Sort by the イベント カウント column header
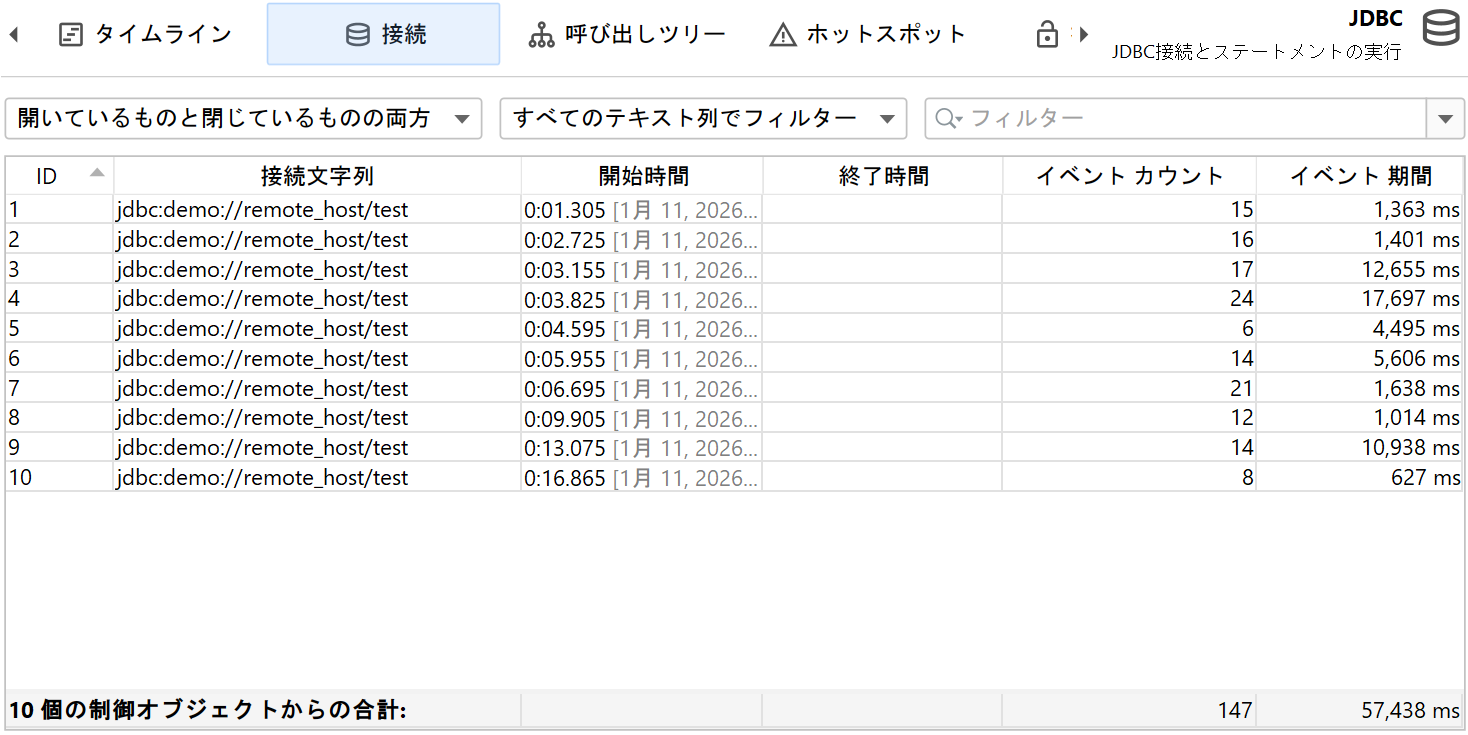The height and width of the screenshot is (735, 1468). (x=1128, y=177)
